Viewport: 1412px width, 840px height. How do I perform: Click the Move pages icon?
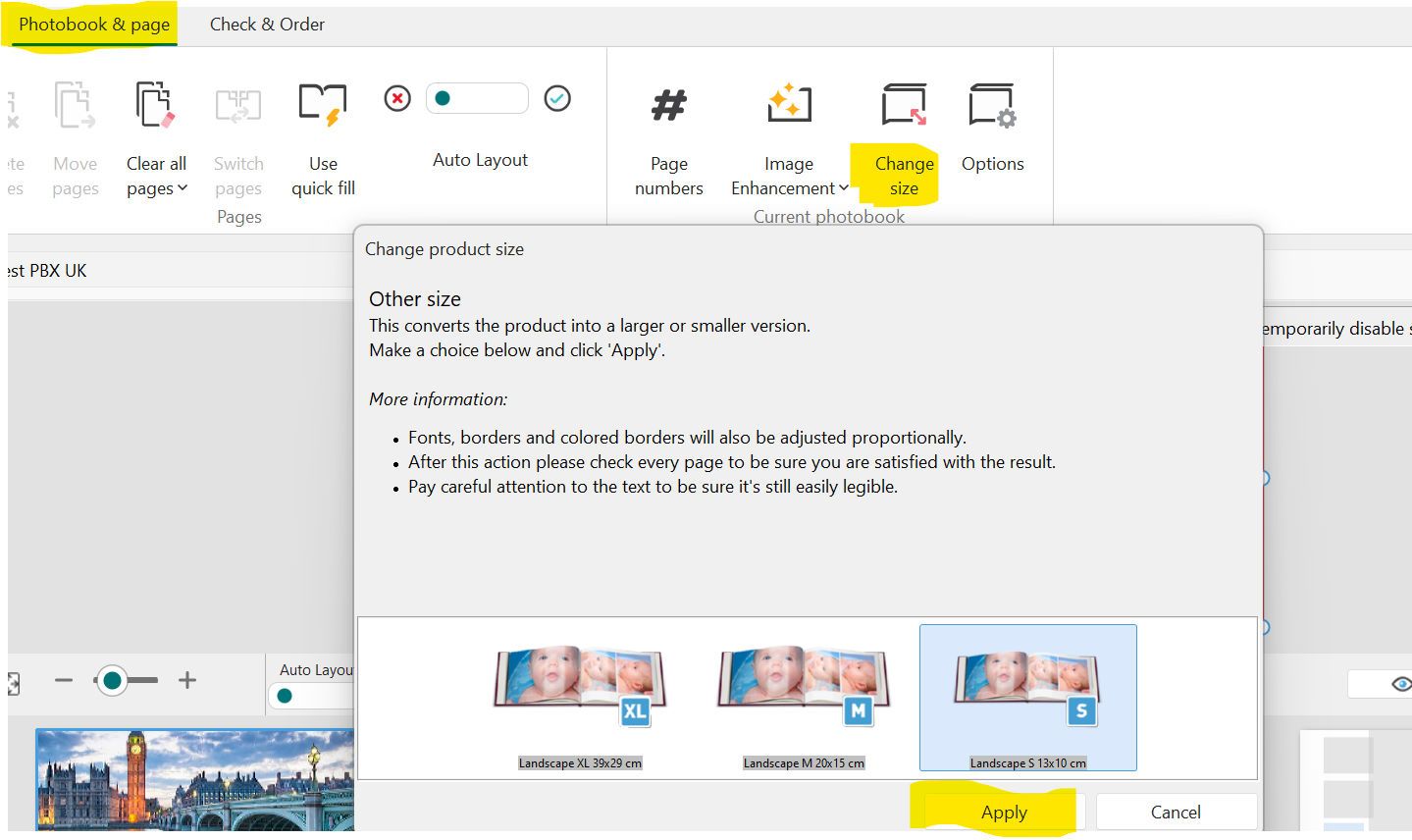click(75, 104)
